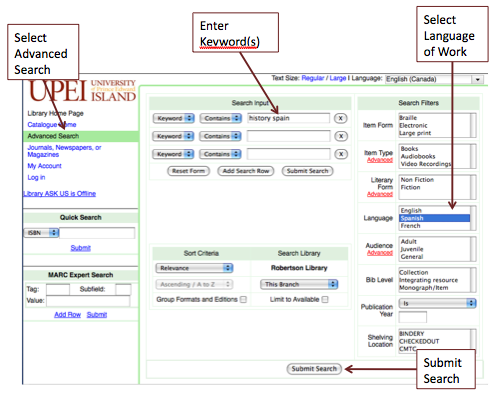Open the site Language dropdown English (Canada)
Image resolution: width=502 pixels, height=399 pixels.
(x=434, y=79)
